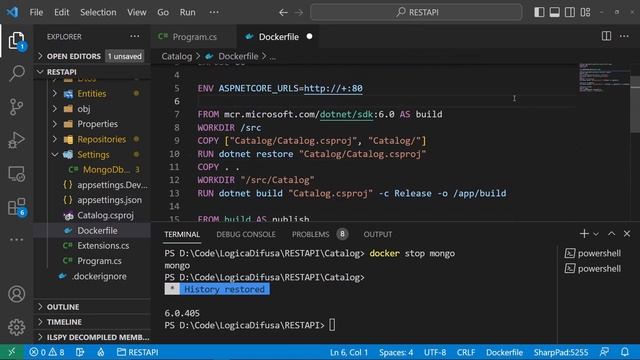The width and height of the screenshot is (640, 360).
Task: Toggle the bottom panel visibility
Action: pos(554,12)
